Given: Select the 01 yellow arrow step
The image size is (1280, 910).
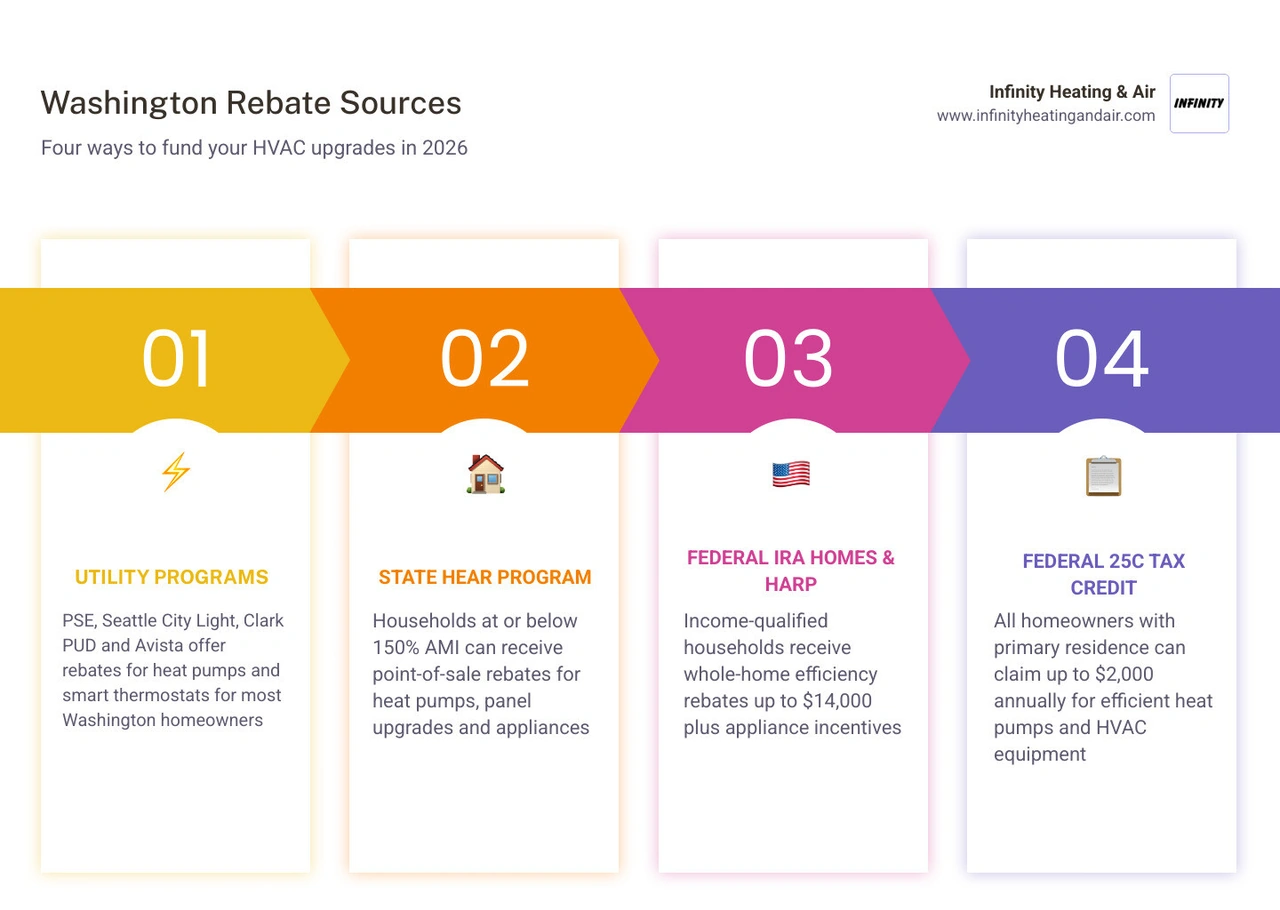Looking at the screenshot, I should tap(175, 360).
